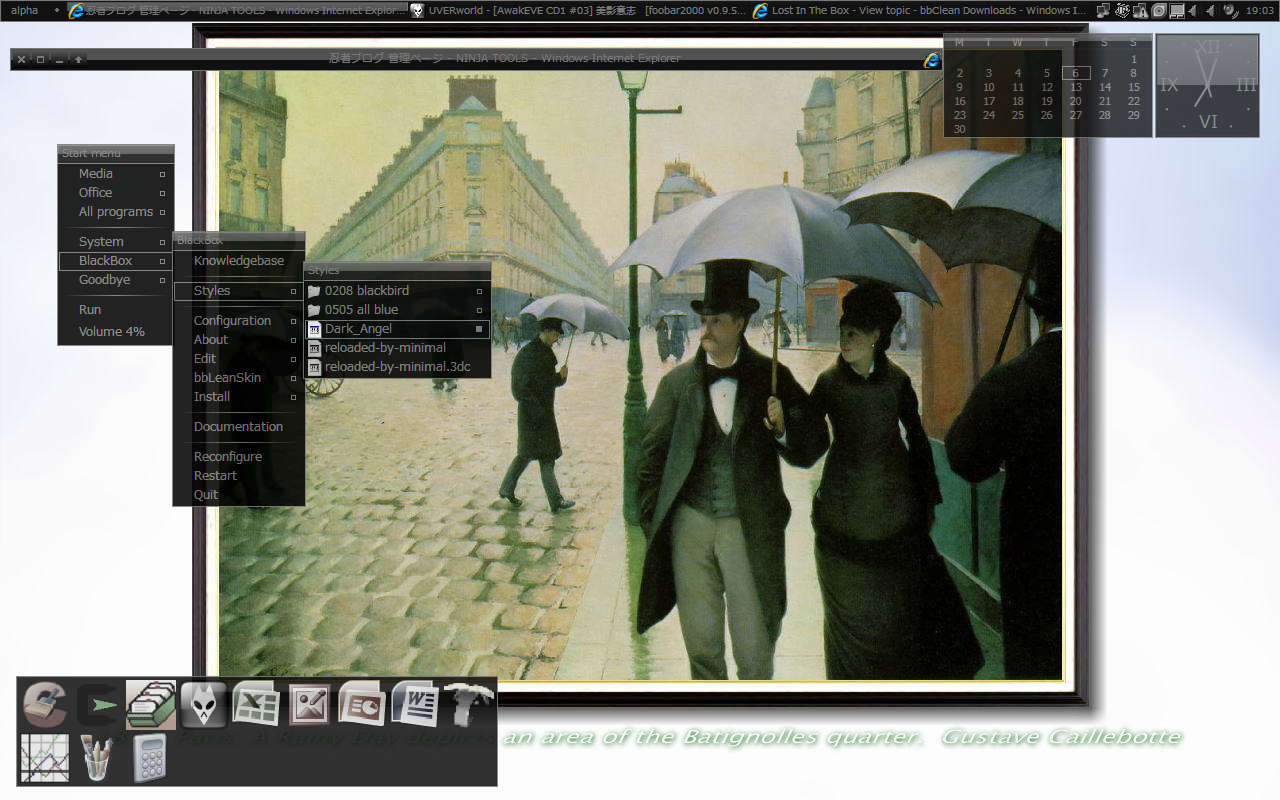The image size is (1280, 800).
Task: Choose Run in Start menu
Action: [x=116, y=310]
